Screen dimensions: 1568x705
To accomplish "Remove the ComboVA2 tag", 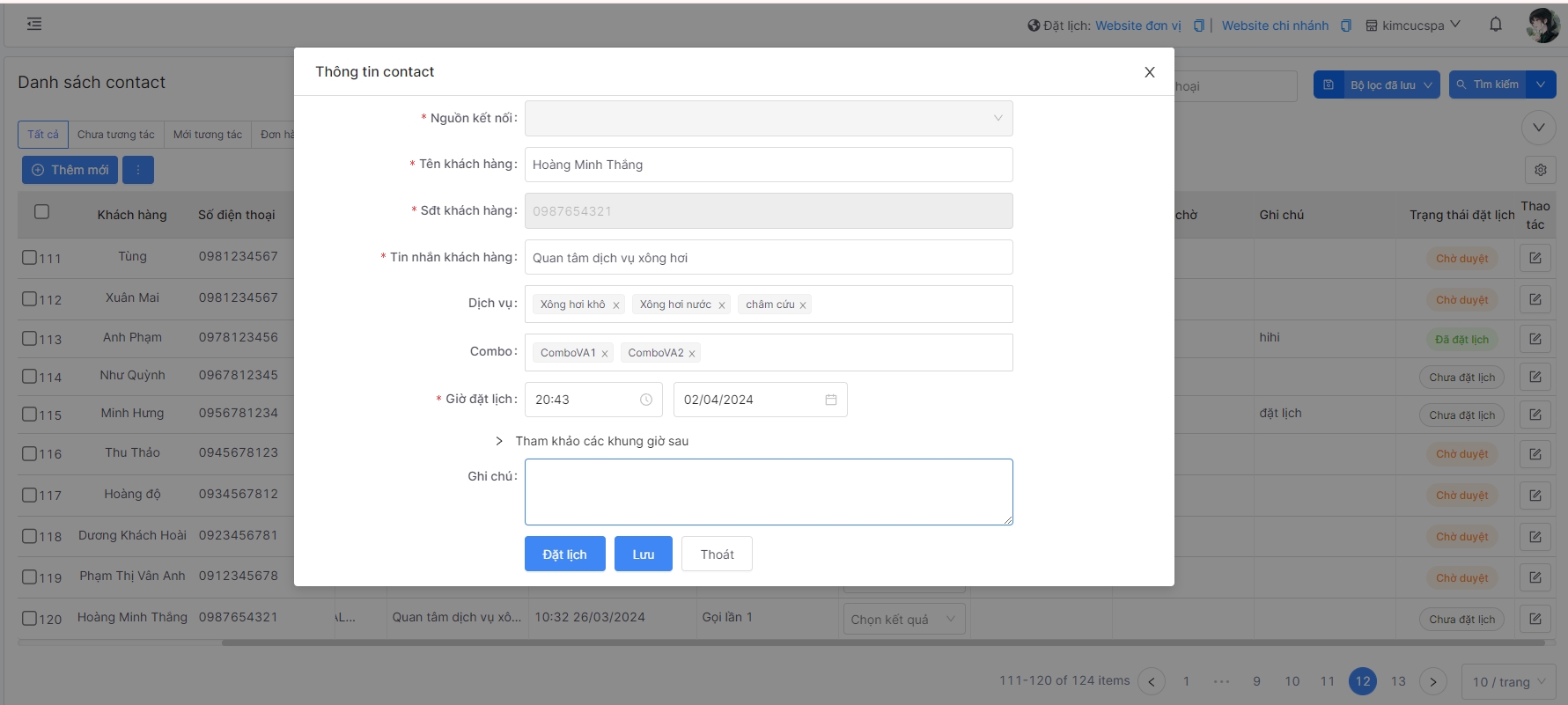I will 692,354.
